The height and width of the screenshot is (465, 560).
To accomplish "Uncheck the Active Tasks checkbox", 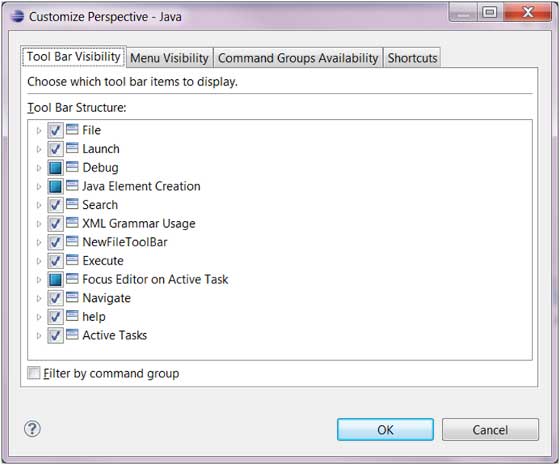I will click(x=55, y=335).
